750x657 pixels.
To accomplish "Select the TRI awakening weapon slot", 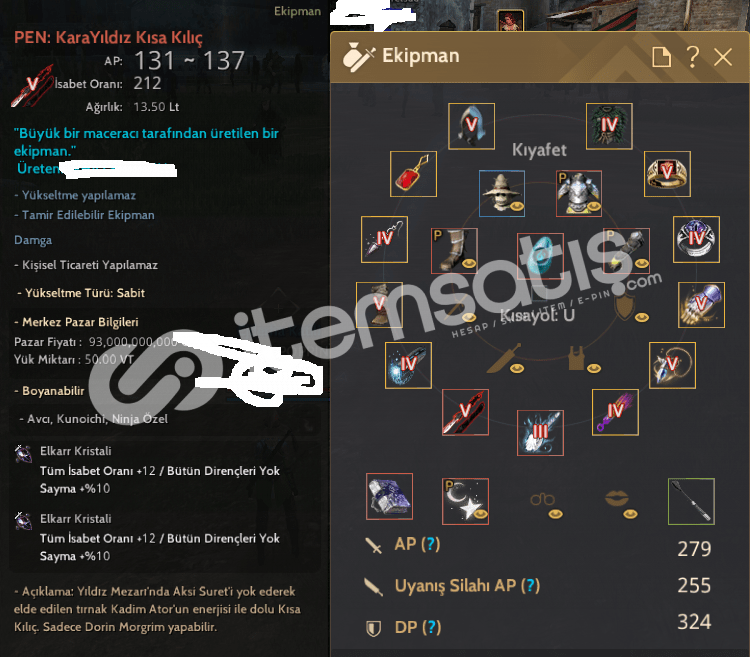I will click(x=540, y=433).
